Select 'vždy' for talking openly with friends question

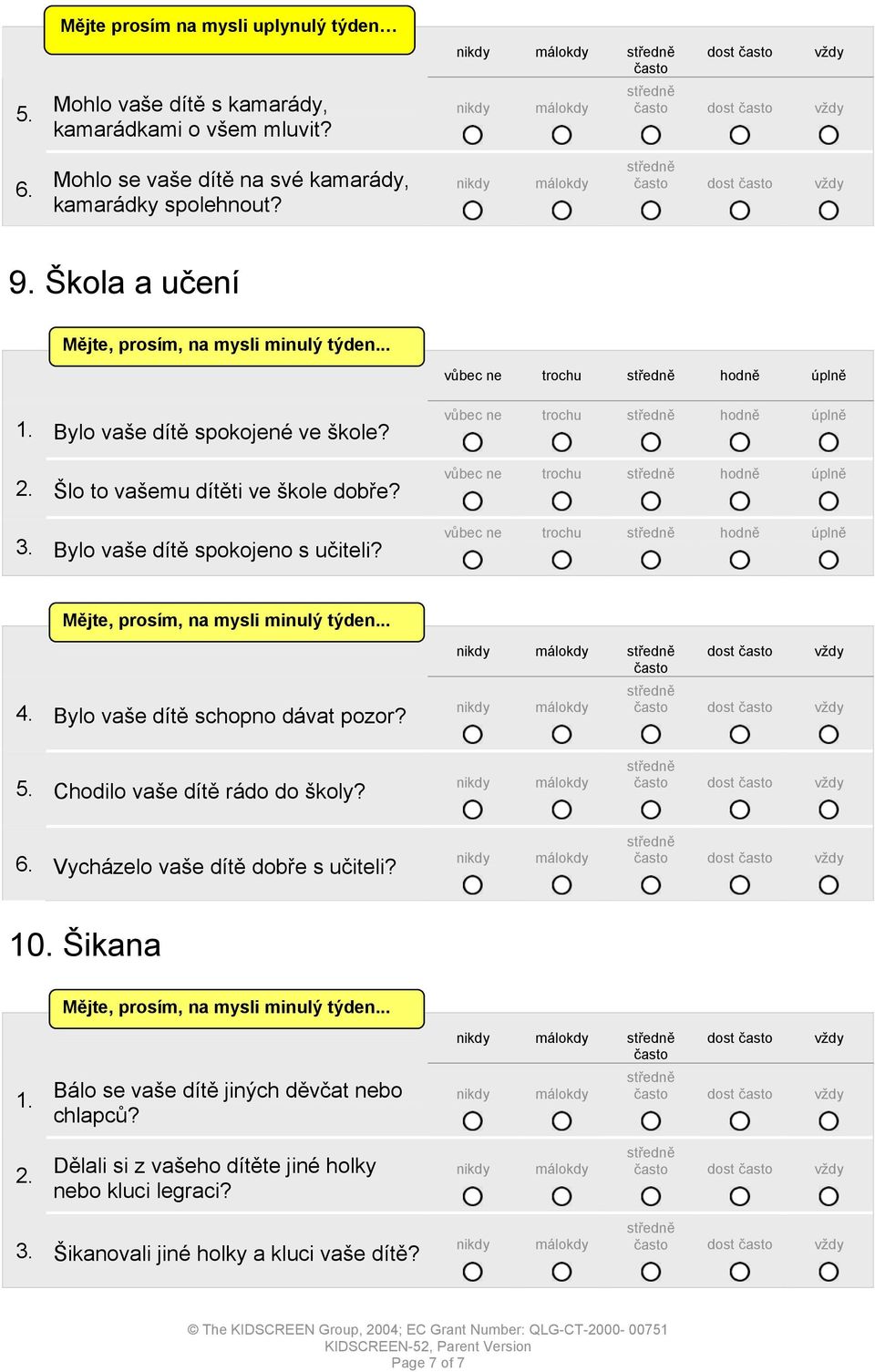point(829,135)
